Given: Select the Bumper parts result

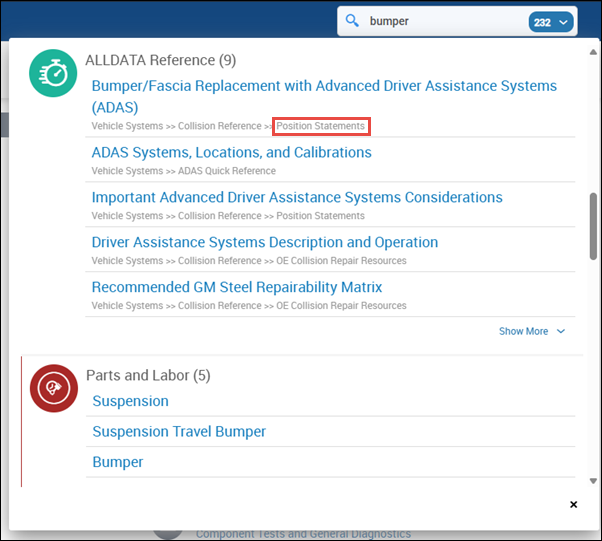Looking at the screenshot, I should point(117,462).
